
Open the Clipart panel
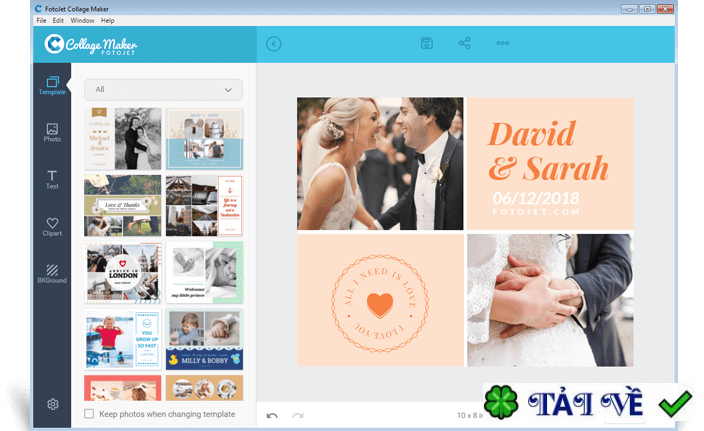(52, 227)
